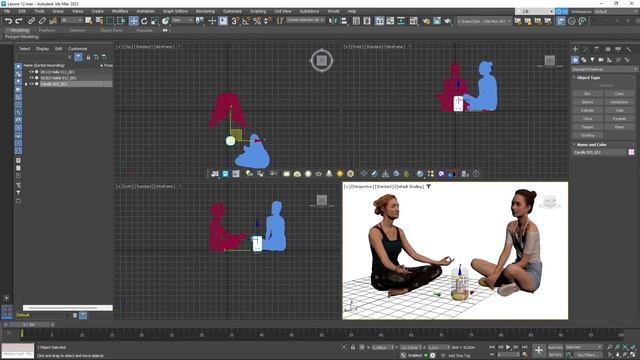Open the key filter Selected dropdown
The width and height of the screenshot is (640, 360).
(584, 347)
